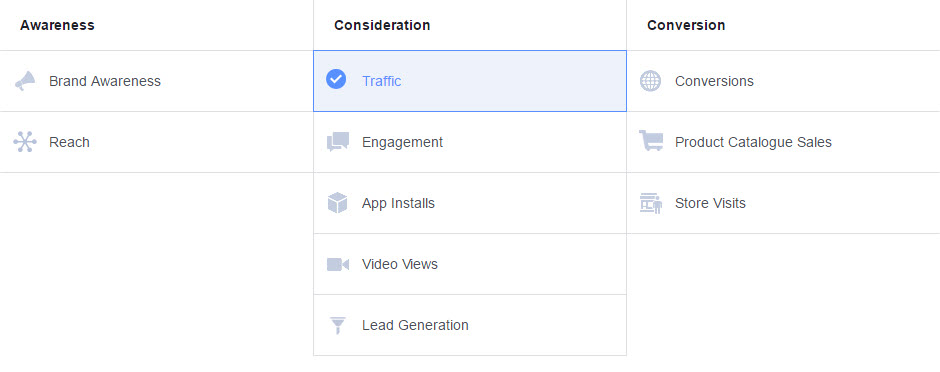Click the Reach network icon

[25, 142]
